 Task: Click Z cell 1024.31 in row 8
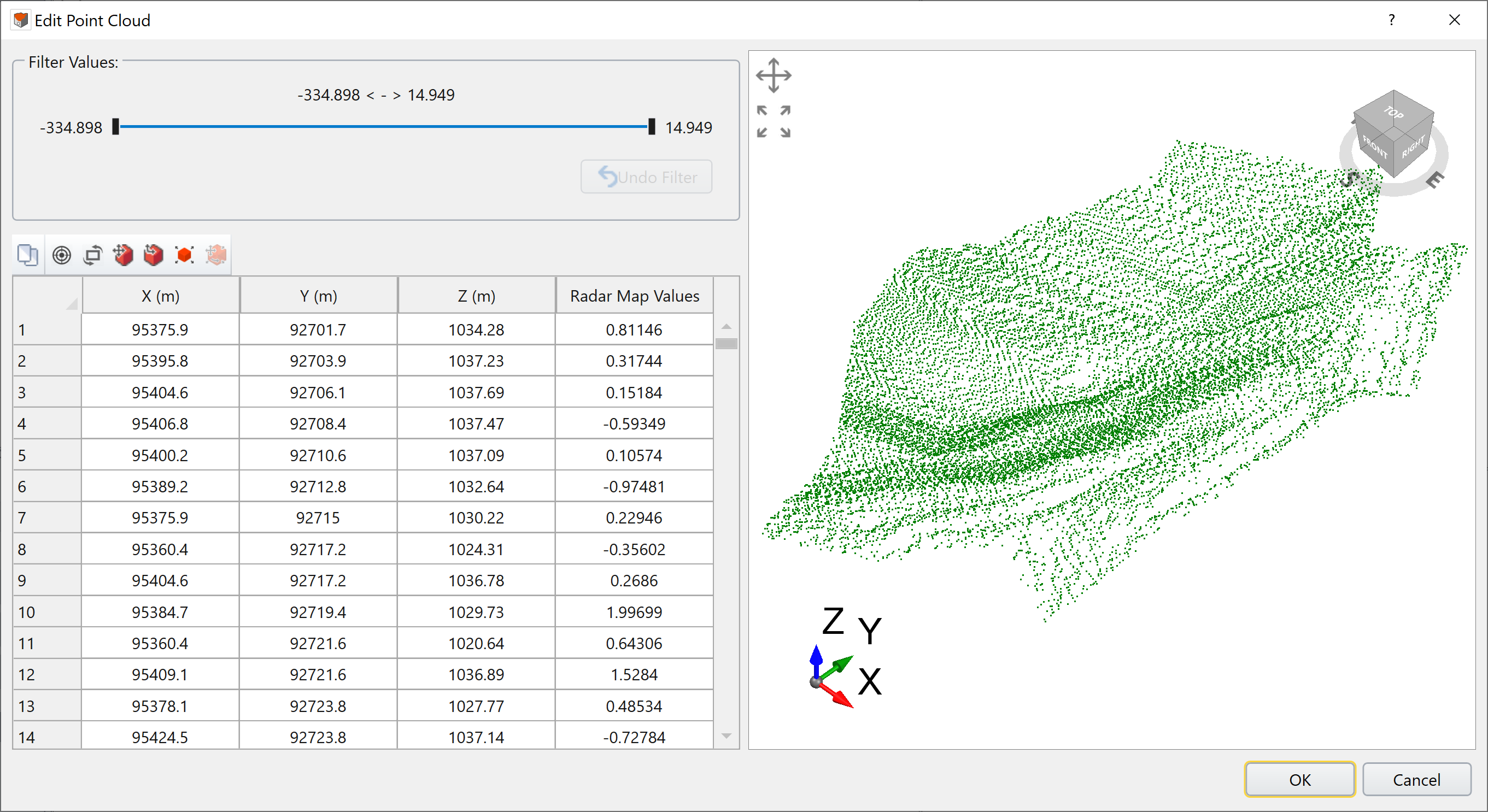click(476, 549)
